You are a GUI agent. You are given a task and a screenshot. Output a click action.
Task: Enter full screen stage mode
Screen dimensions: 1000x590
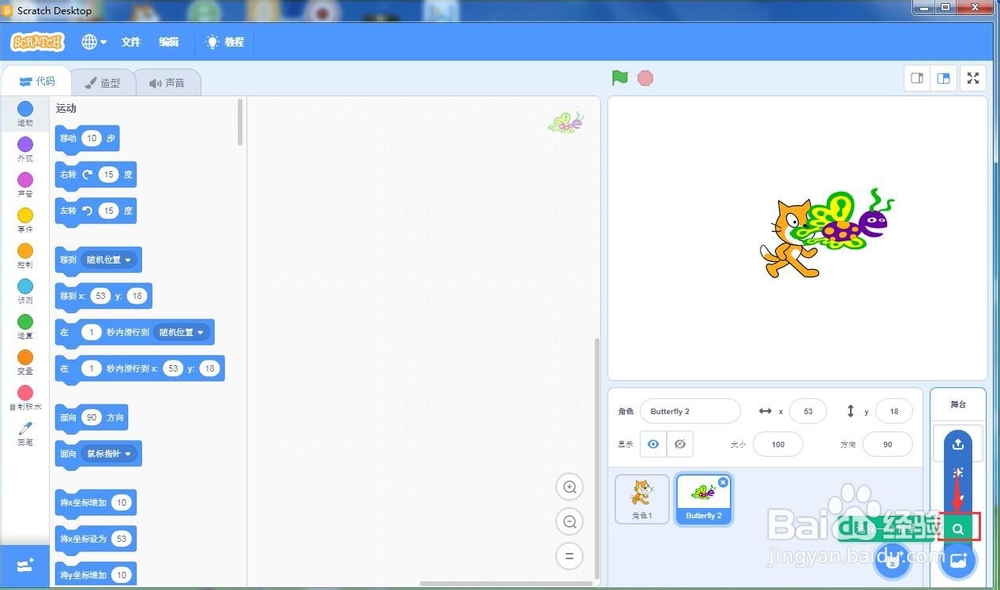[973, 78]
